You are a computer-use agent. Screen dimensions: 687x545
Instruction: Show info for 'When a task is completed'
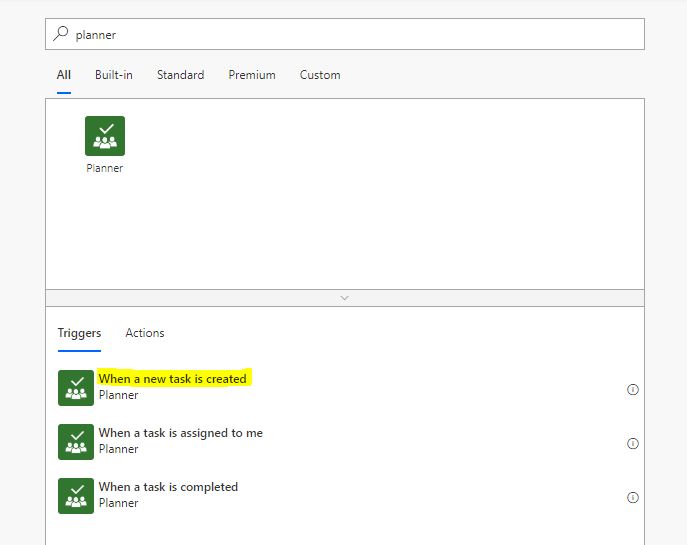[633, 497]
